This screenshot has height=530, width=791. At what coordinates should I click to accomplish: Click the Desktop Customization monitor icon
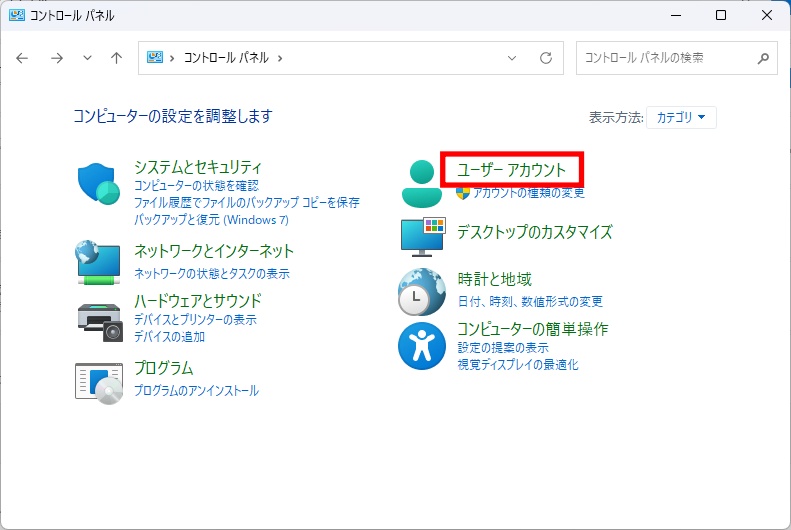tap(421, 236)
